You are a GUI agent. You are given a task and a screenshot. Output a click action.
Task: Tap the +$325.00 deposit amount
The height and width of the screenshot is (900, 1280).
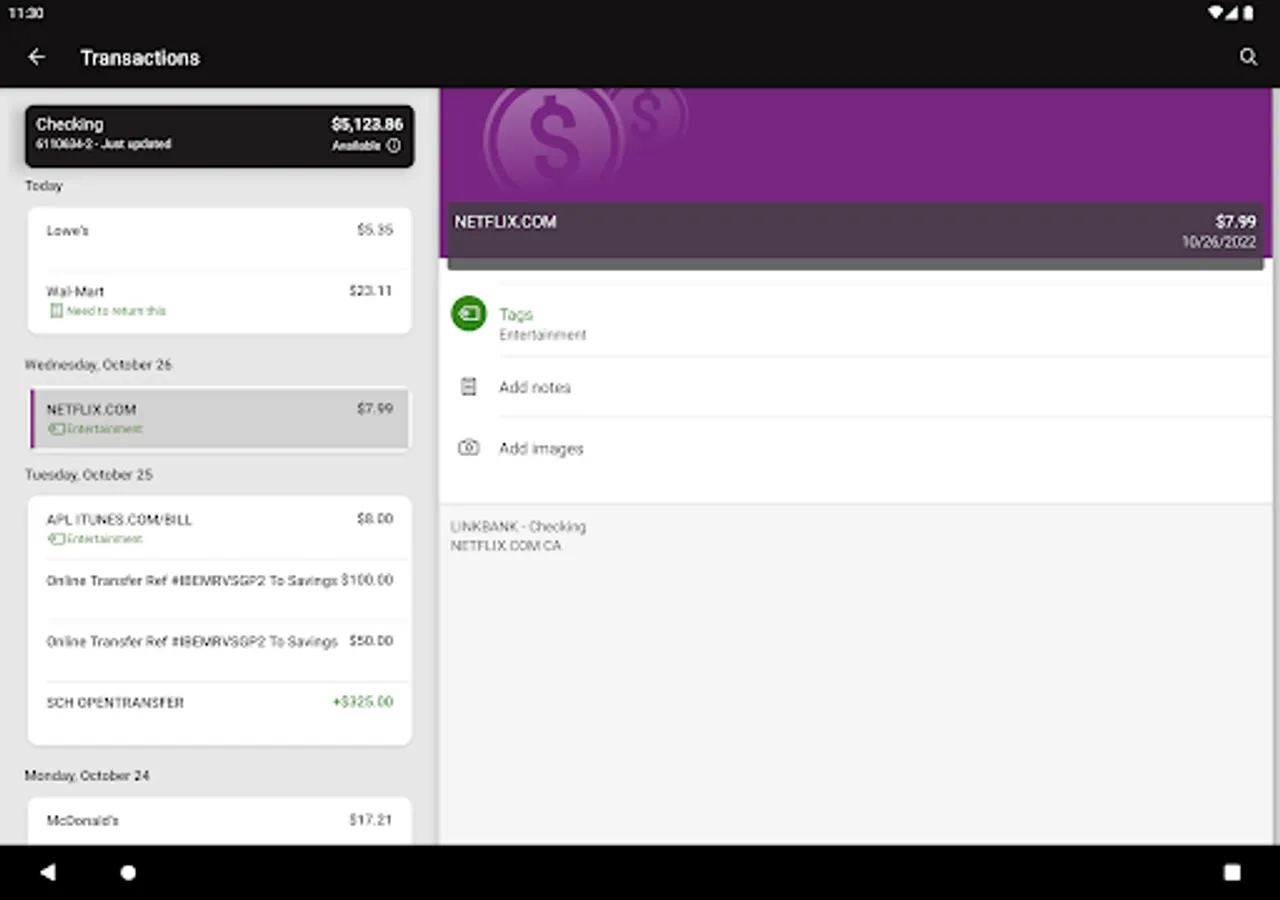tap(362, 702)
